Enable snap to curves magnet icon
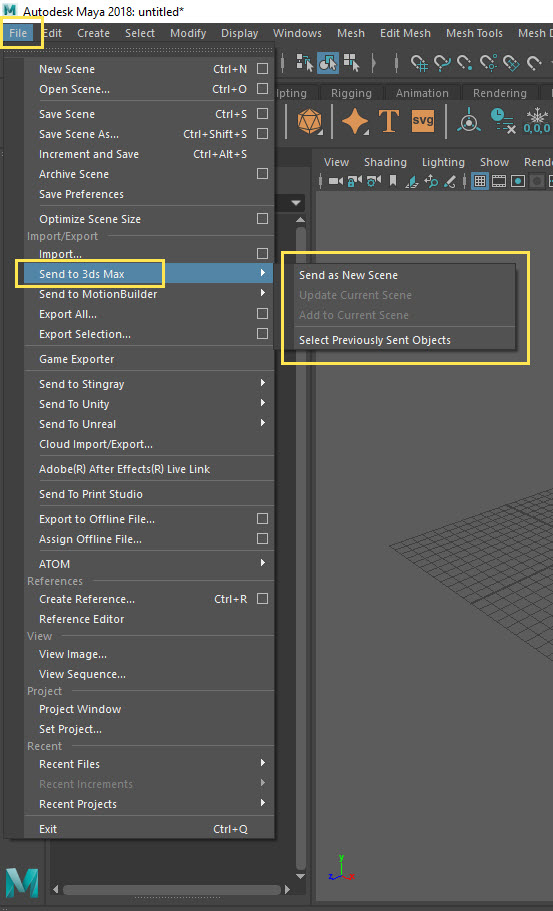The image size is (553, 911). coord(442,62)
